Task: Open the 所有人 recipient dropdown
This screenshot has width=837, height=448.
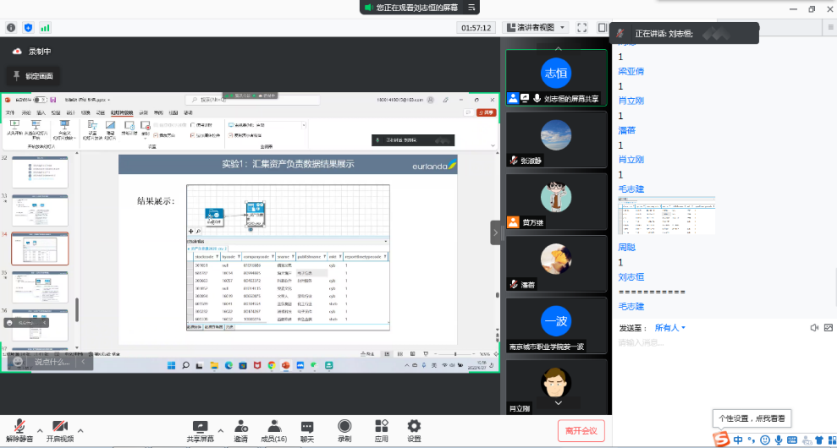Action: click(670, 328)
